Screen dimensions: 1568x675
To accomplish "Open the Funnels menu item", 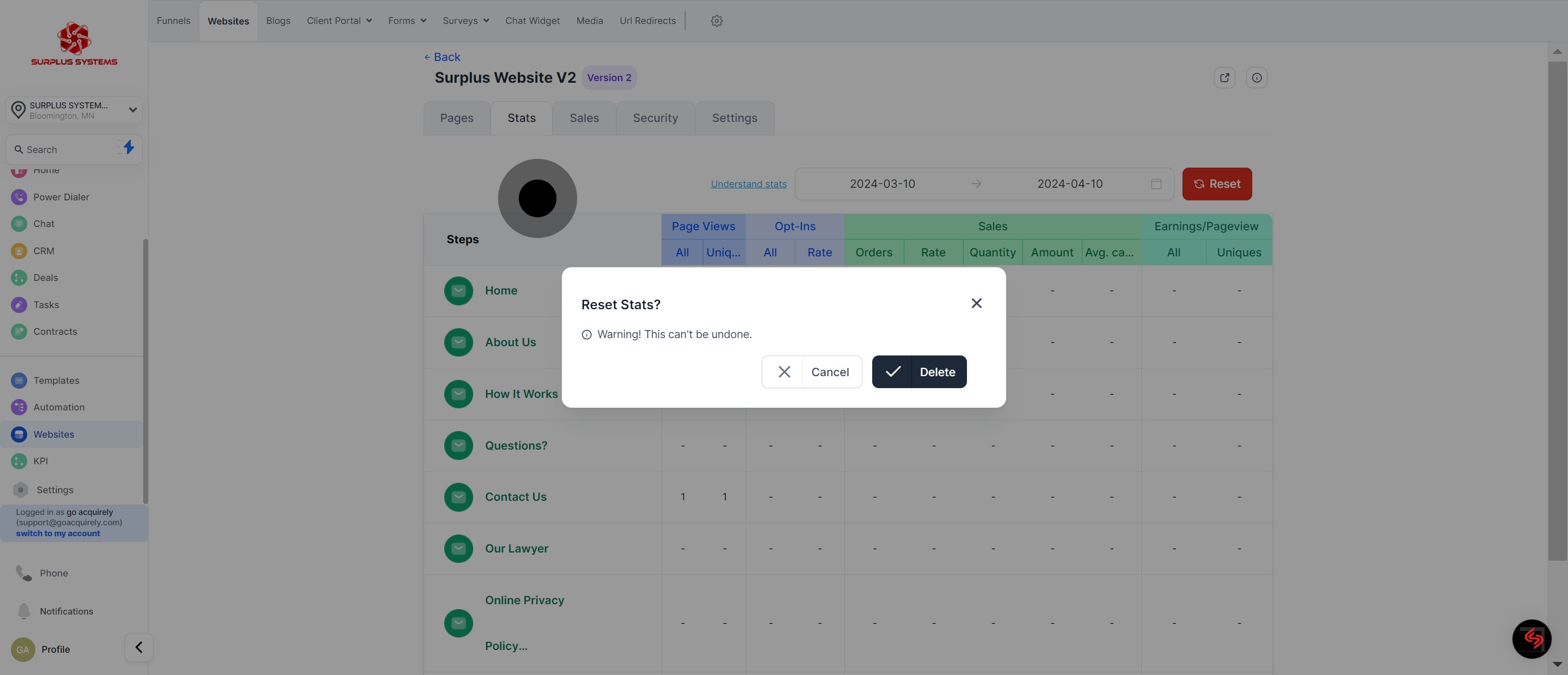I will (x=174, y=21).
